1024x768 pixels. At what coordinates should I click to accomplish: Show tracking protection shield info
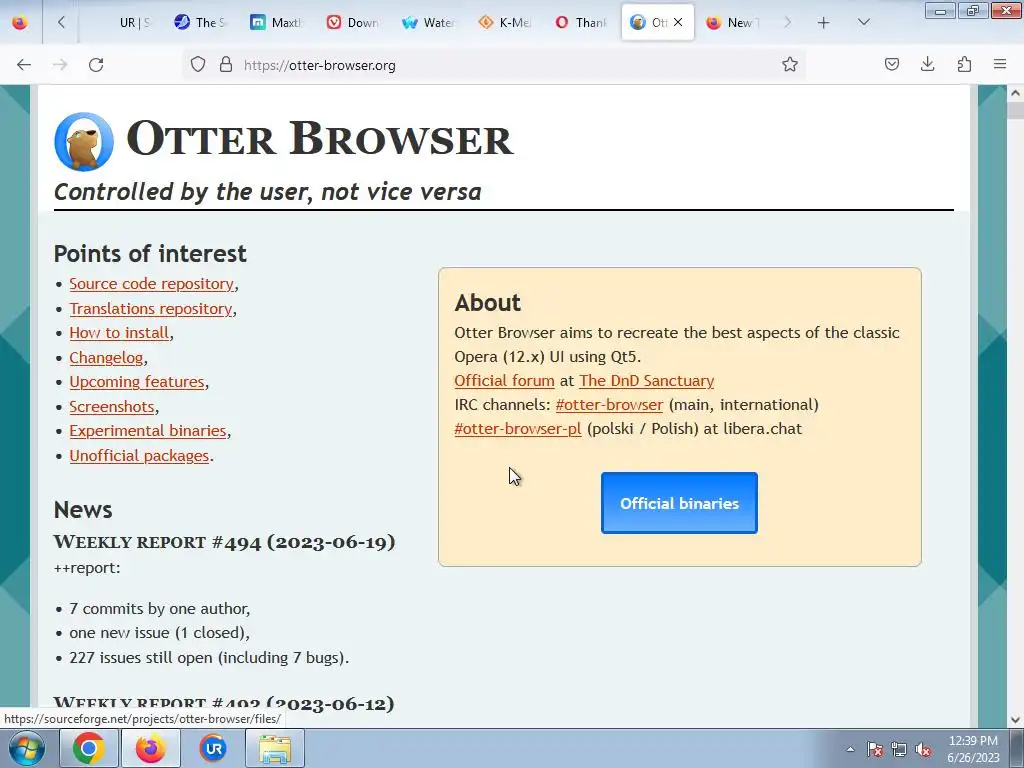198,65
